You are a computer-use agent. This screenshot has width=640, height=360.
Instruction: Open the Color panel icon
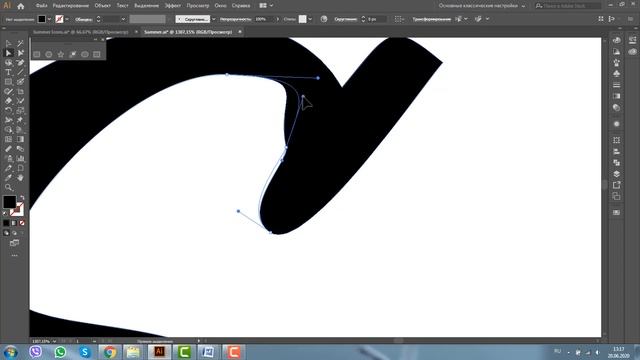617,40
